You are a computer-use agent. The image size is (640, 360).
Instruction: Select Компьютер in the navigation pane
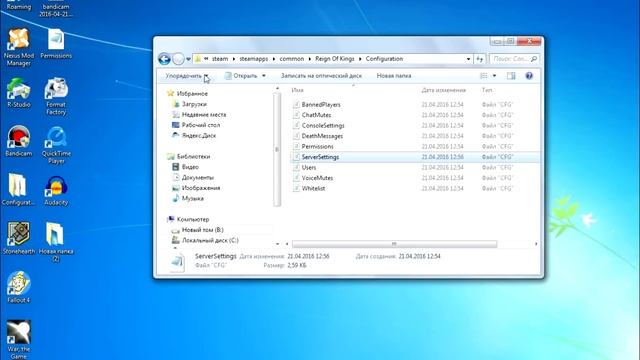188,219
